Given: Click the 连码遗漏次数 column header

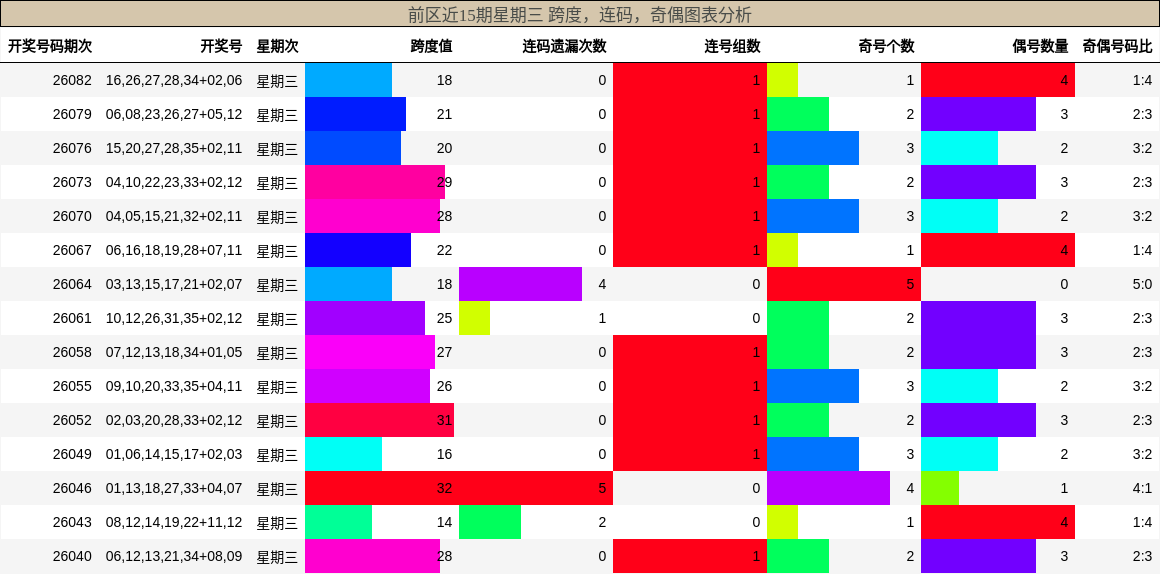Looking at the screenshot, I should [x=564, y=46].
